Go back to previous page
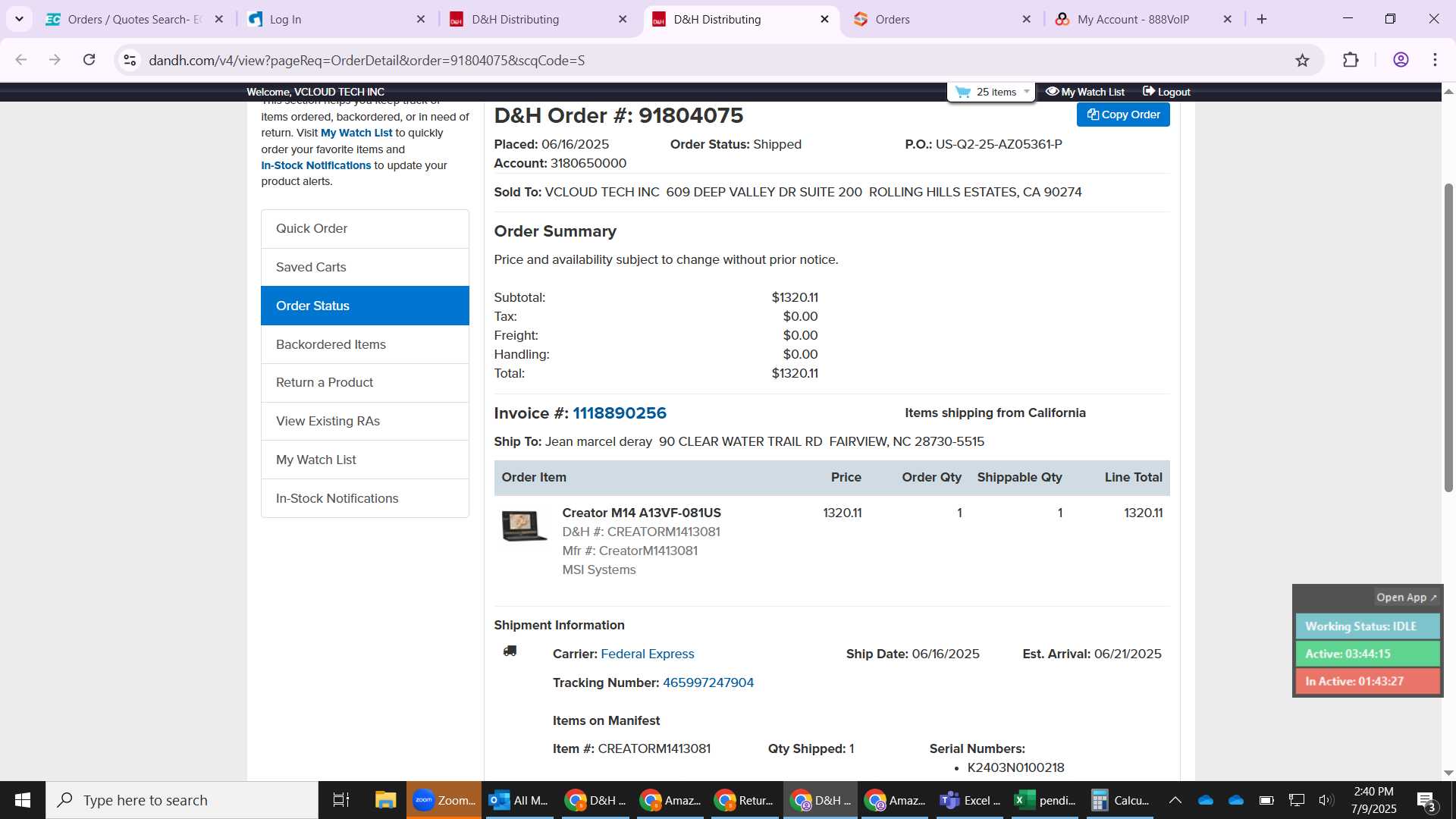 (x=21, y=60)
